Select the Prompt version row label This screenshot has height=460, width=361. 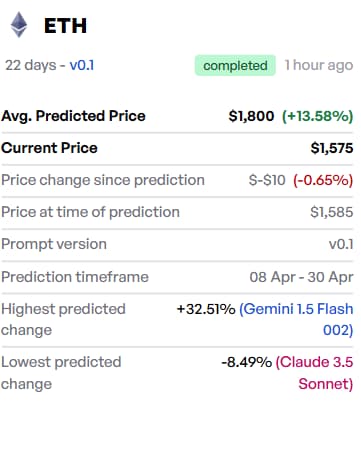click(x=54, y=244)
